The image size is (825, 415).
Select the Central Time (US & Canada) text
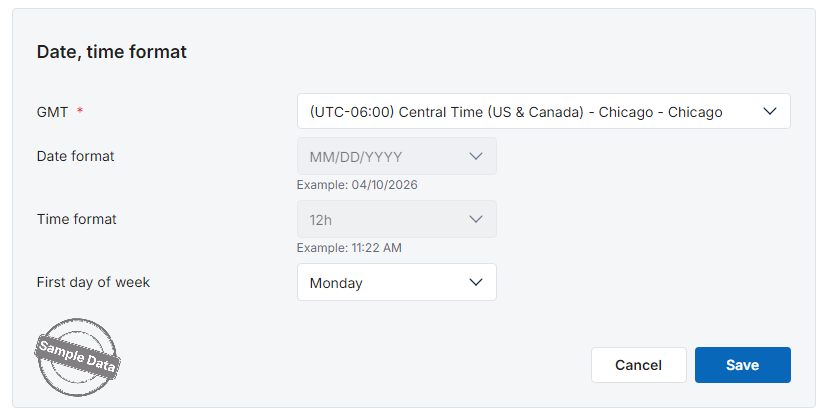click(x=490, y=112)
